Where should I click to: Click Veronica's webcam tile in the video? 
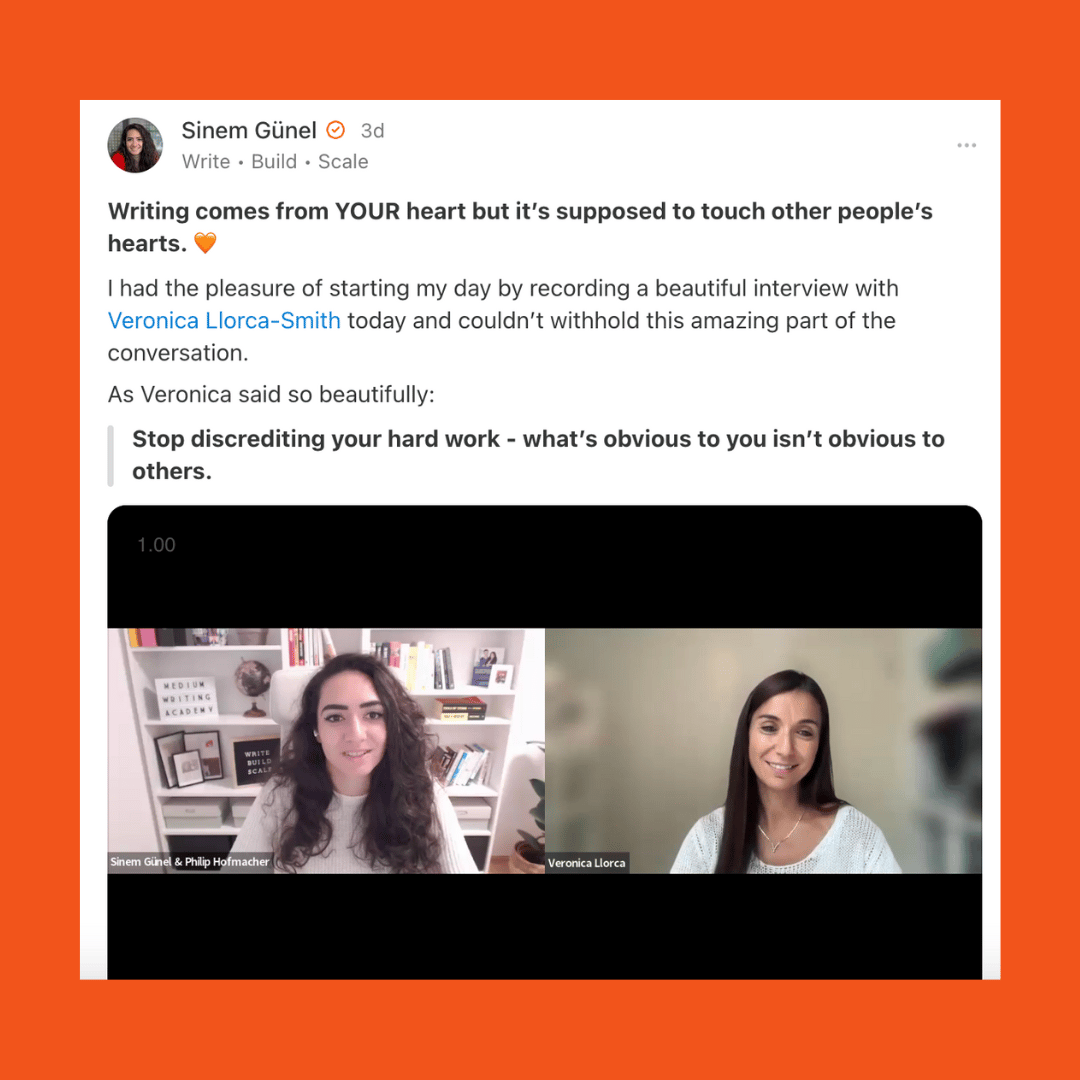coord(763,751)
